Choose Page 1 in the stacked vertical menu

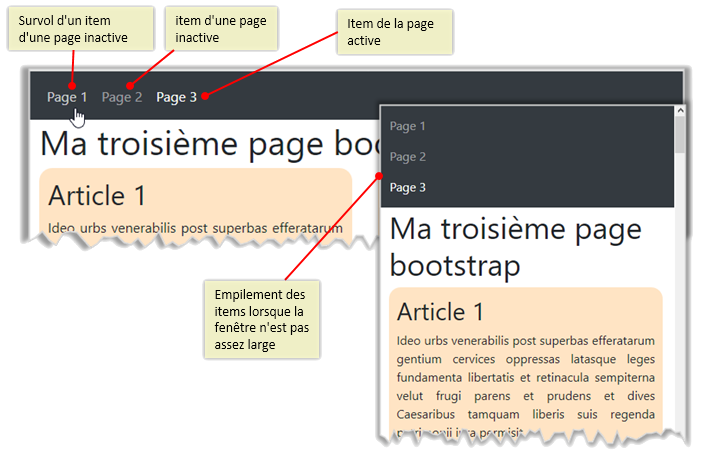[408, 126]
